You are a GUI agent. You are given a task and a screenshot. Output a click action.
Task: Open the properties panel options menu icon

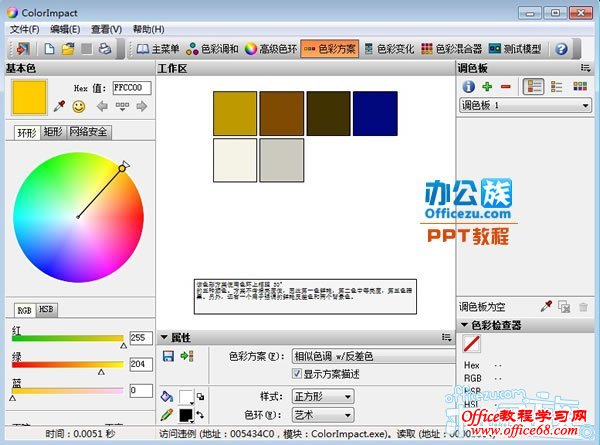point(447,337)
